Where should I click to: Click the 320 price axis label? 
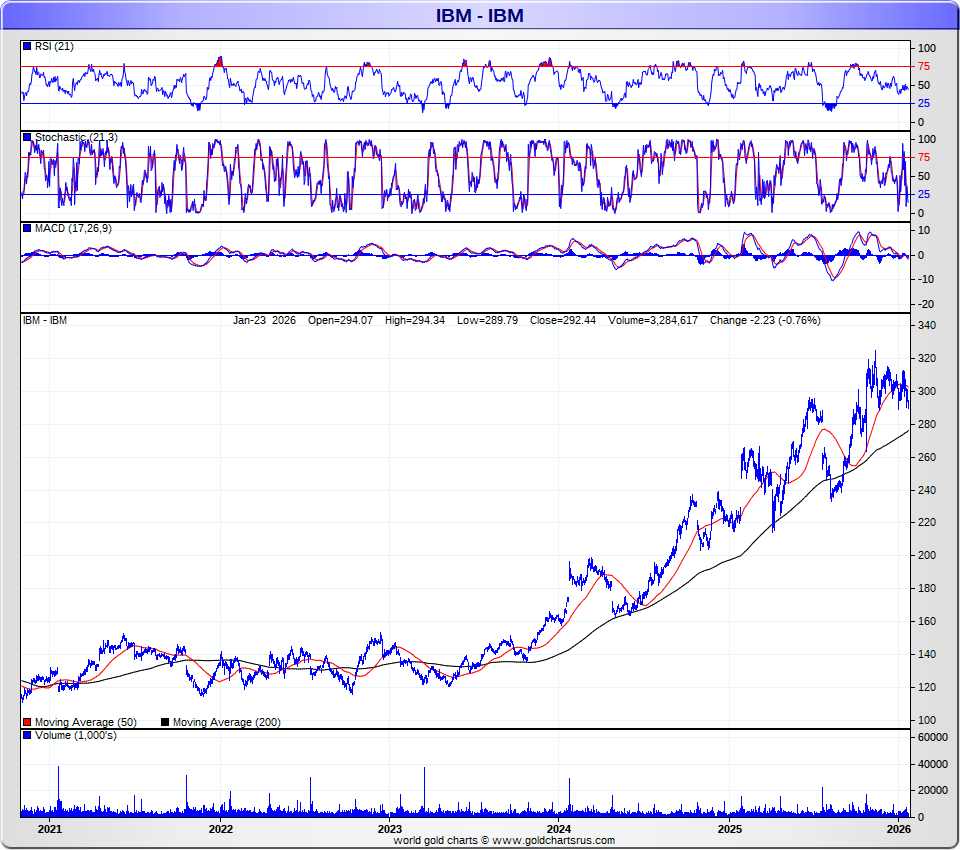coord(927,358)
